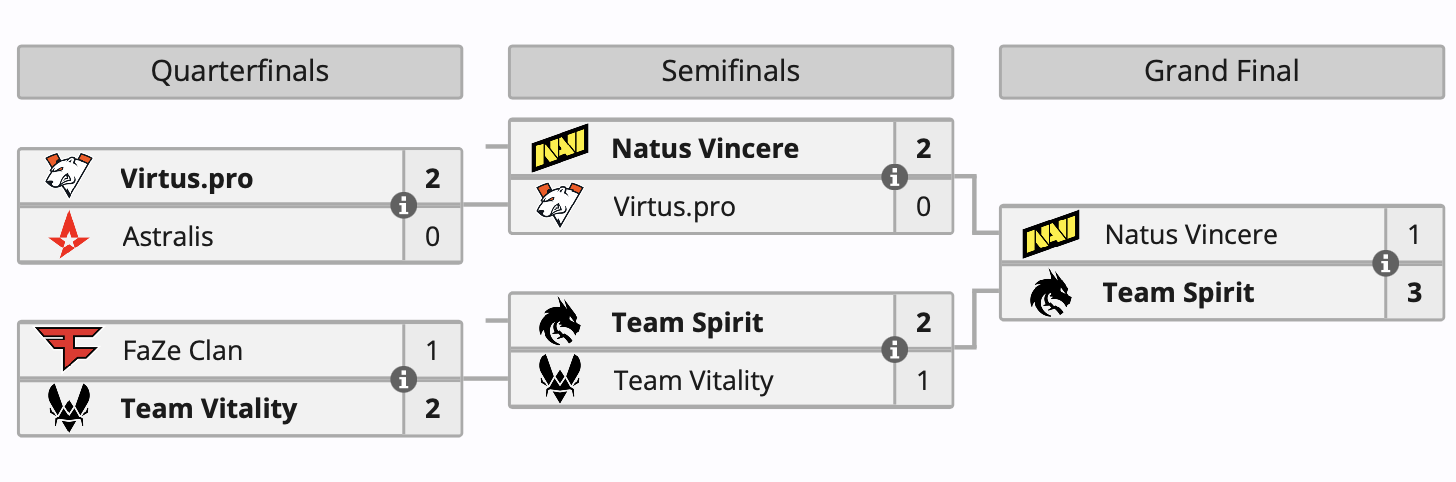The image size is (1456, 482).
Task: Click Team Vitality logo in Semifinals
Action: point(559,380)
